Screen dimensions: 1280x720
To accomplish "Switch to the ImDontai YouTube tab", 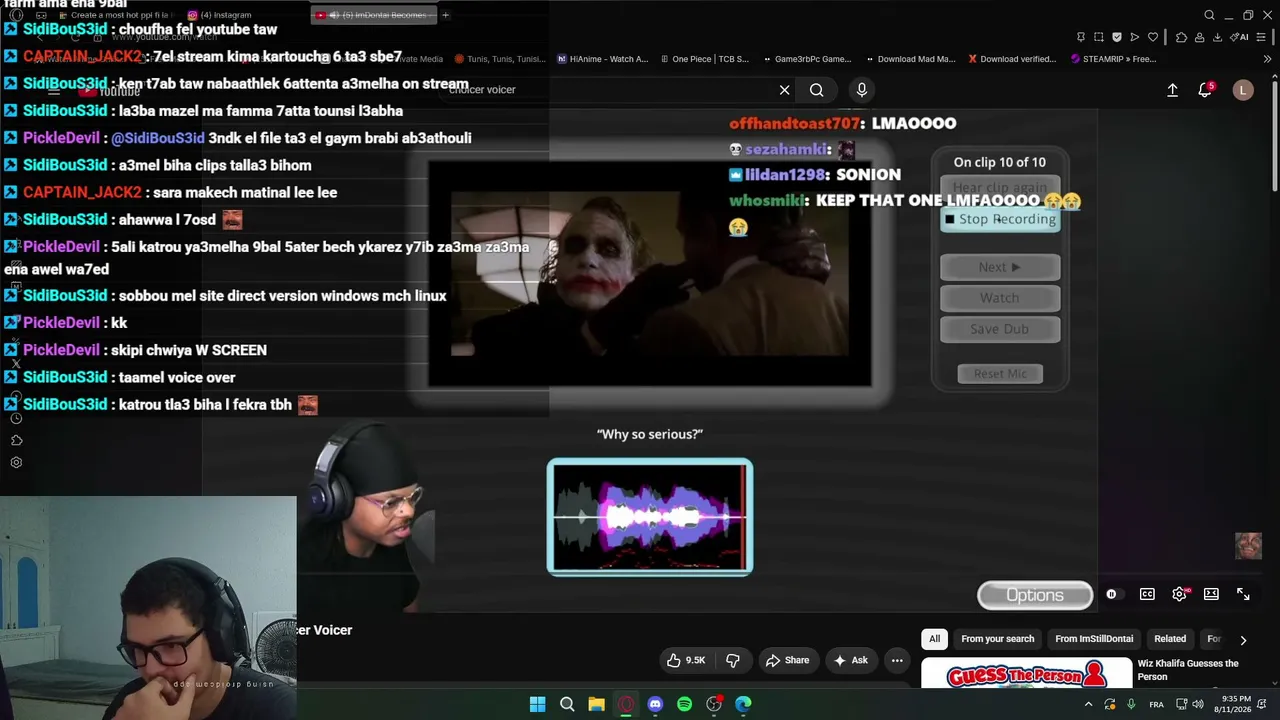I will click(372, 15).
